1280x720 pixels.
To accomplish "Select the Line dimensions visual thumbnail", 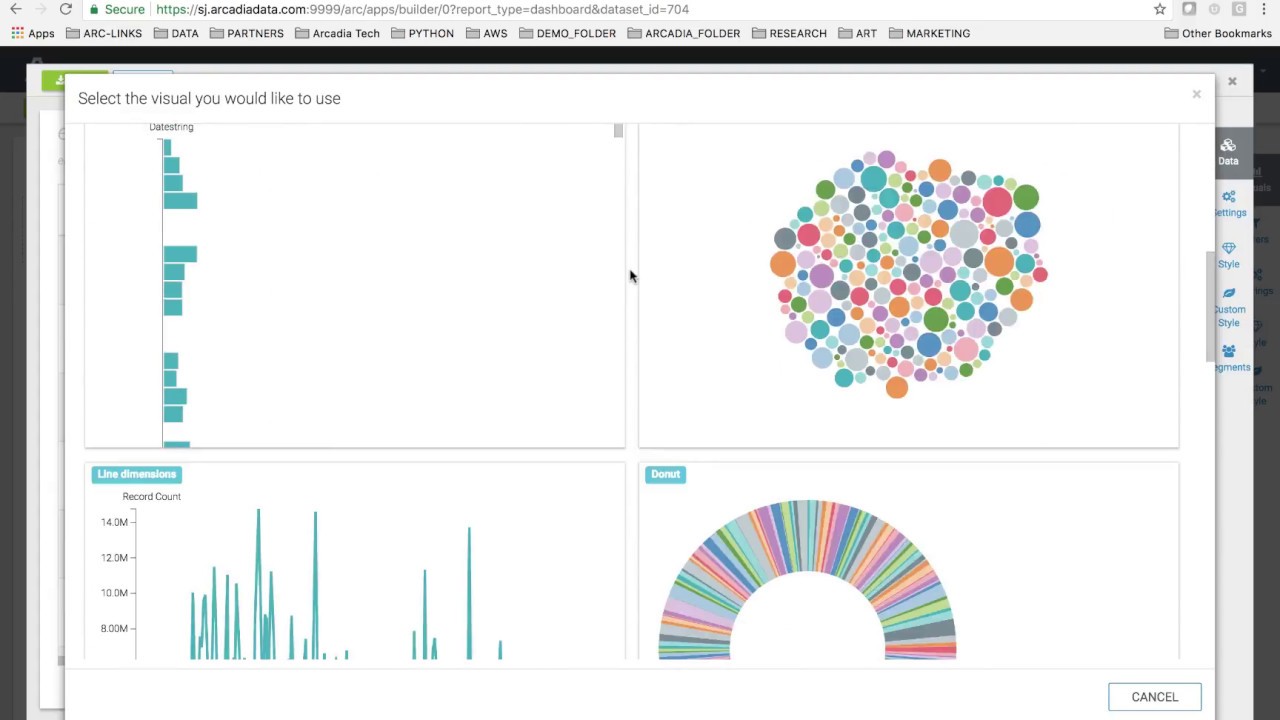I will pos(355,561).
